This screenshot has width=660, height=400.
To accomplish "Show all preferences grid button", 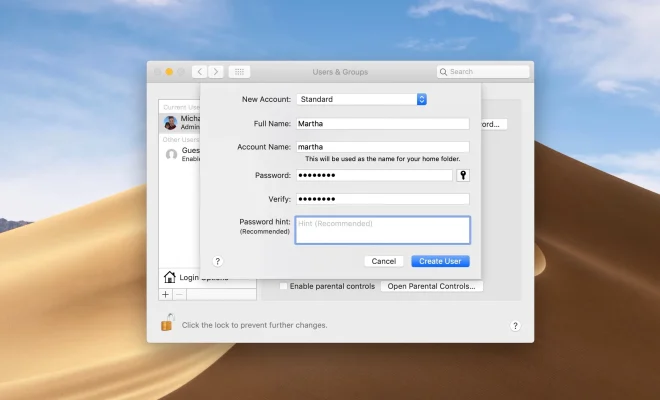I will coord(239,72).
